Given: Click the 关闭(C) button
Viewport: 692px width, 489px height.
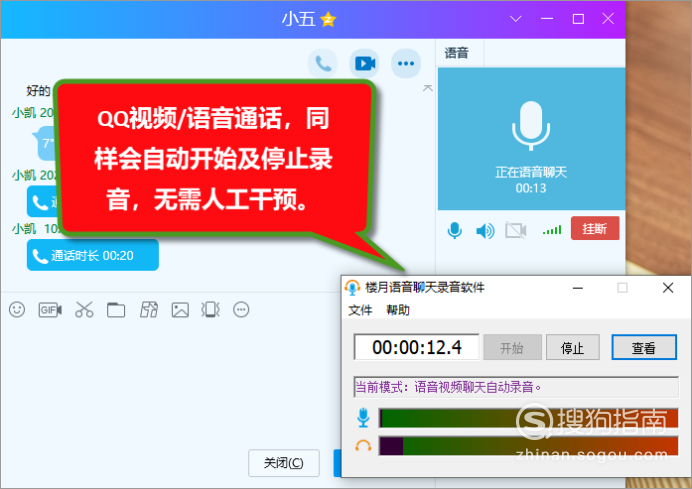Looking at the screenshot, I should pos(284,463).
